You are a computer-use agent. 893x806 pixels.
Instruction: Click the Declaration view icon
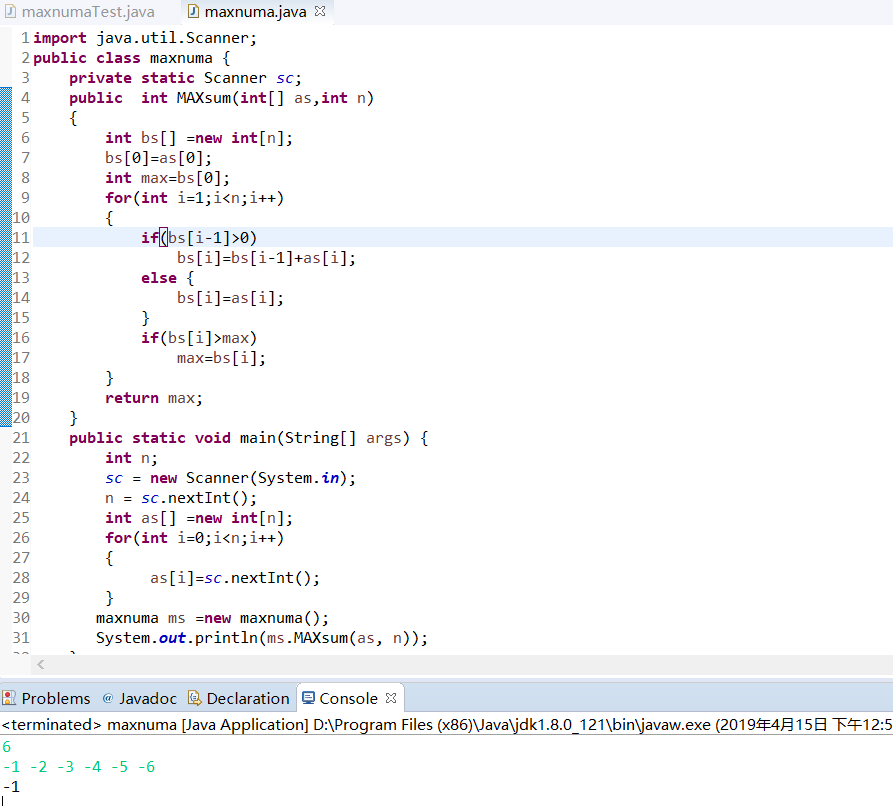[195, 698]
